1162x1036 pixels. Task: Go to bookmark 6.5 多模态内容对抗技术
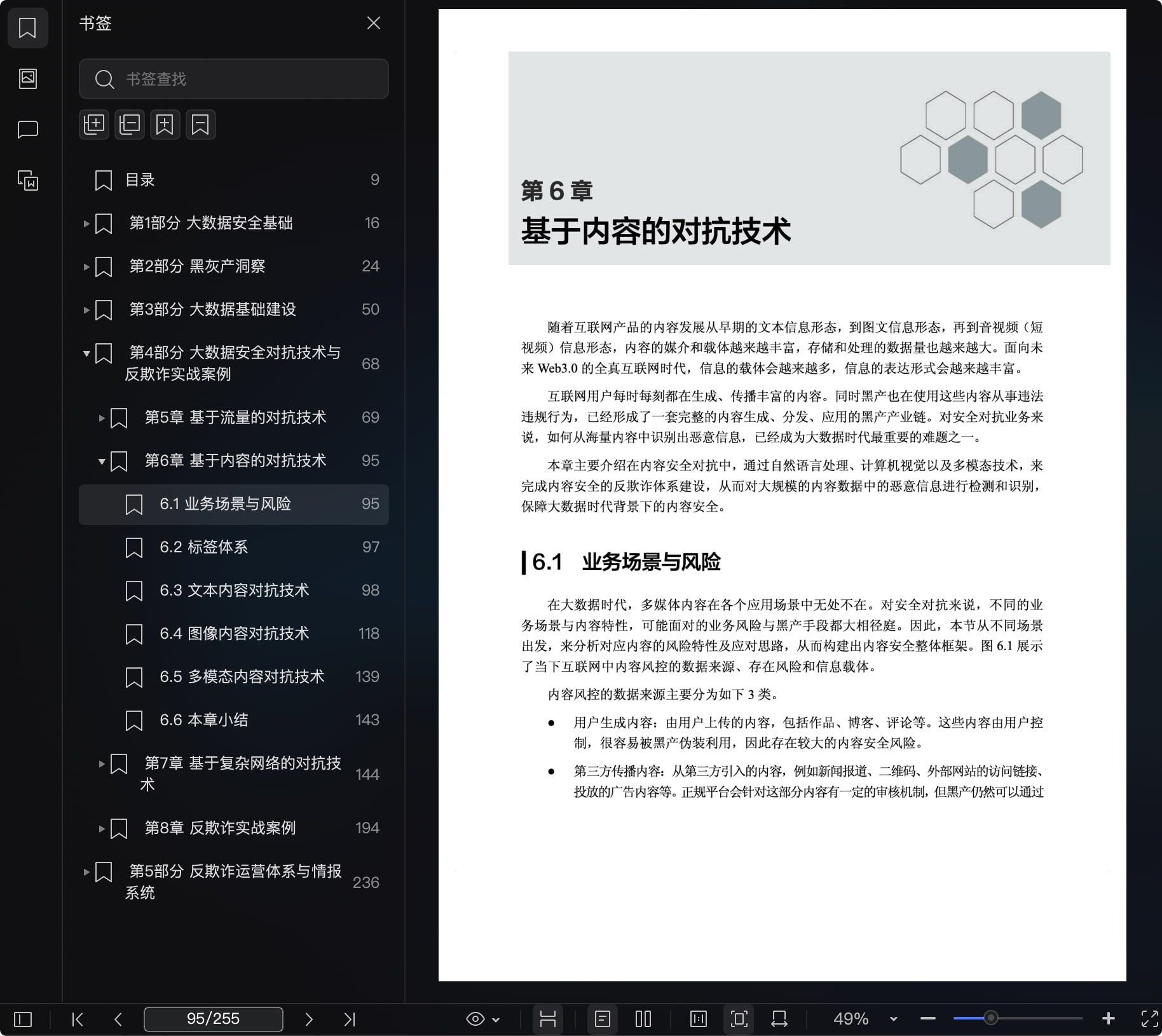tap(234, 677)
